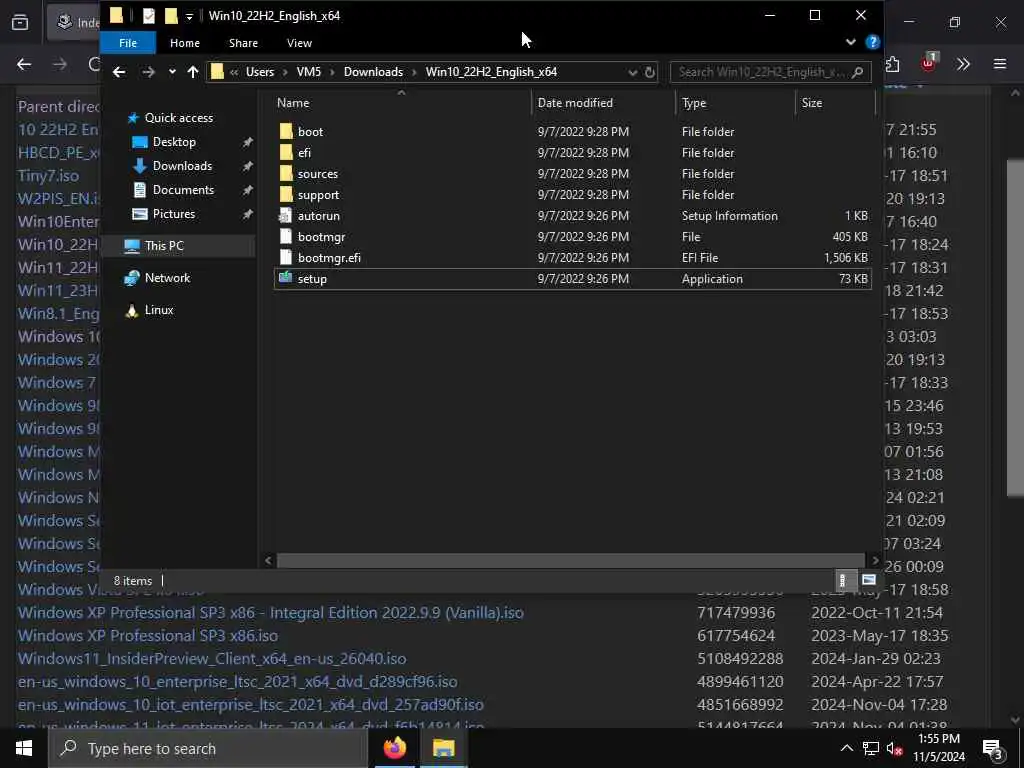
Task: Click the Forward arrow in File Explorer
Action: click(148, 72)
